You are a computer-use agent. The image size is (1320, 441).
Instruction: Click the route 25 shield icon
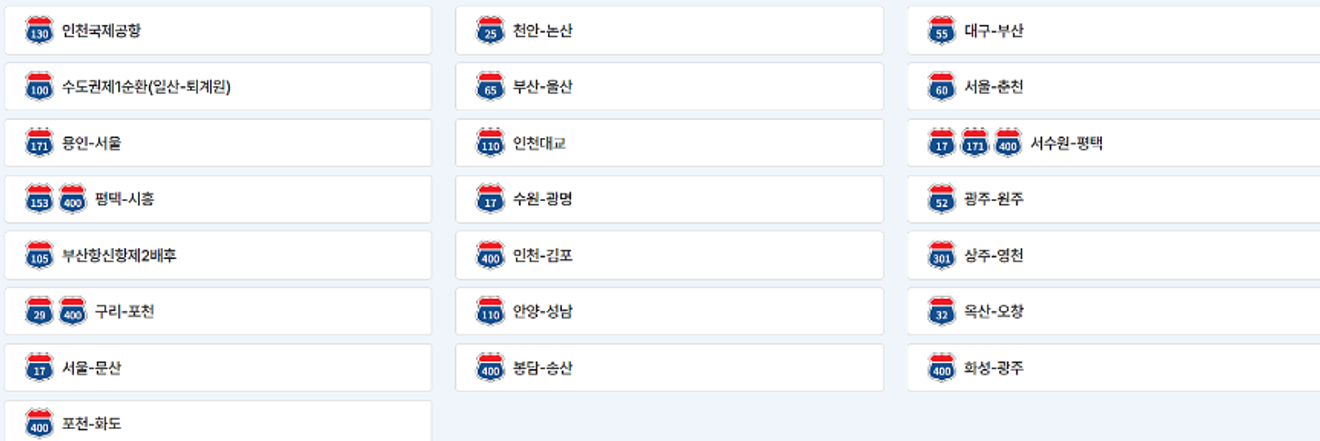[490, 31]
